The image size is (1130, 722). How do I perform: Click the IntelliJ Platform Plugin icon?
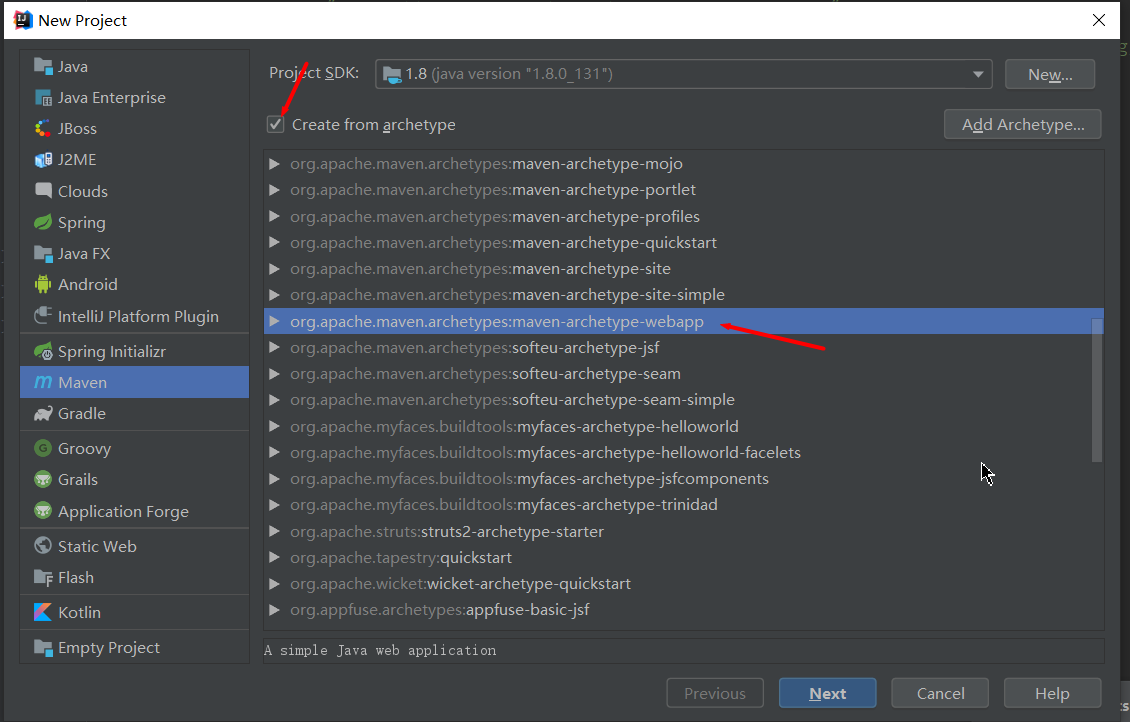(x=43, y=316)
